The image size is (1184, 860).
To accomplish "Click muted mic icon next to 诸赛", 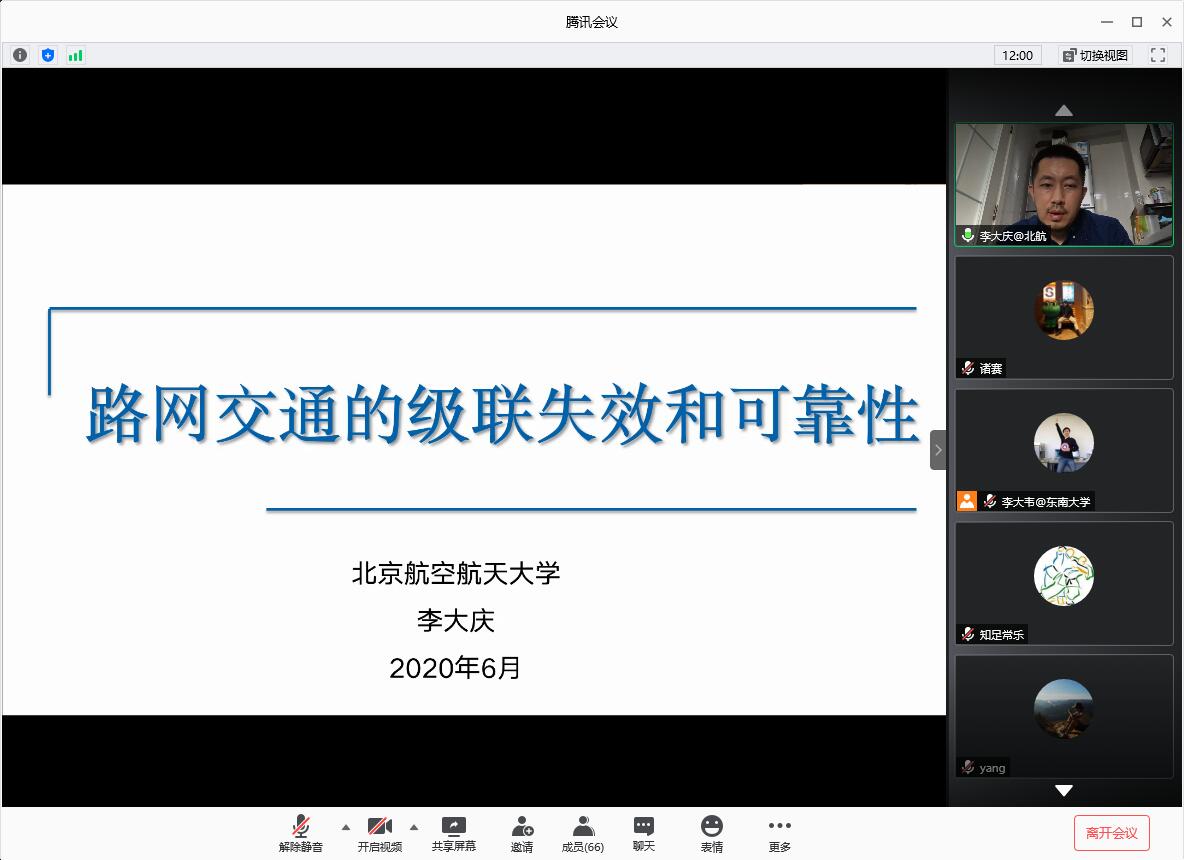I will [x=968, y=368].
